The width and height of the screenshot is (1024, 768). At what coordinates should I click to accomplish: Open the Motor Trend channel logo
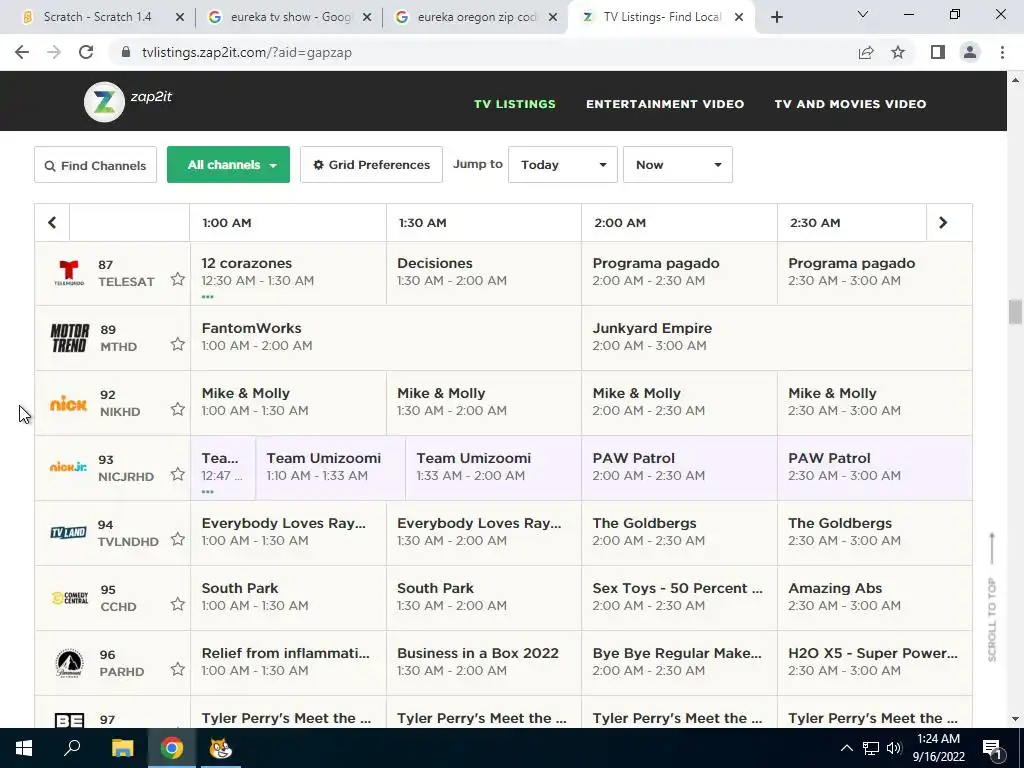coord(69,338)
